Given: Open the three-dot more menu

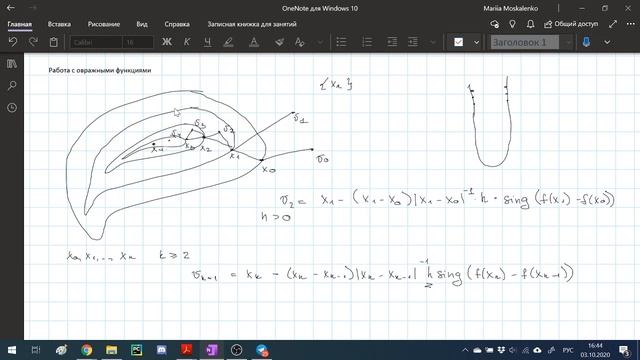Looking at the screenshot, I should tap(631, 24).
